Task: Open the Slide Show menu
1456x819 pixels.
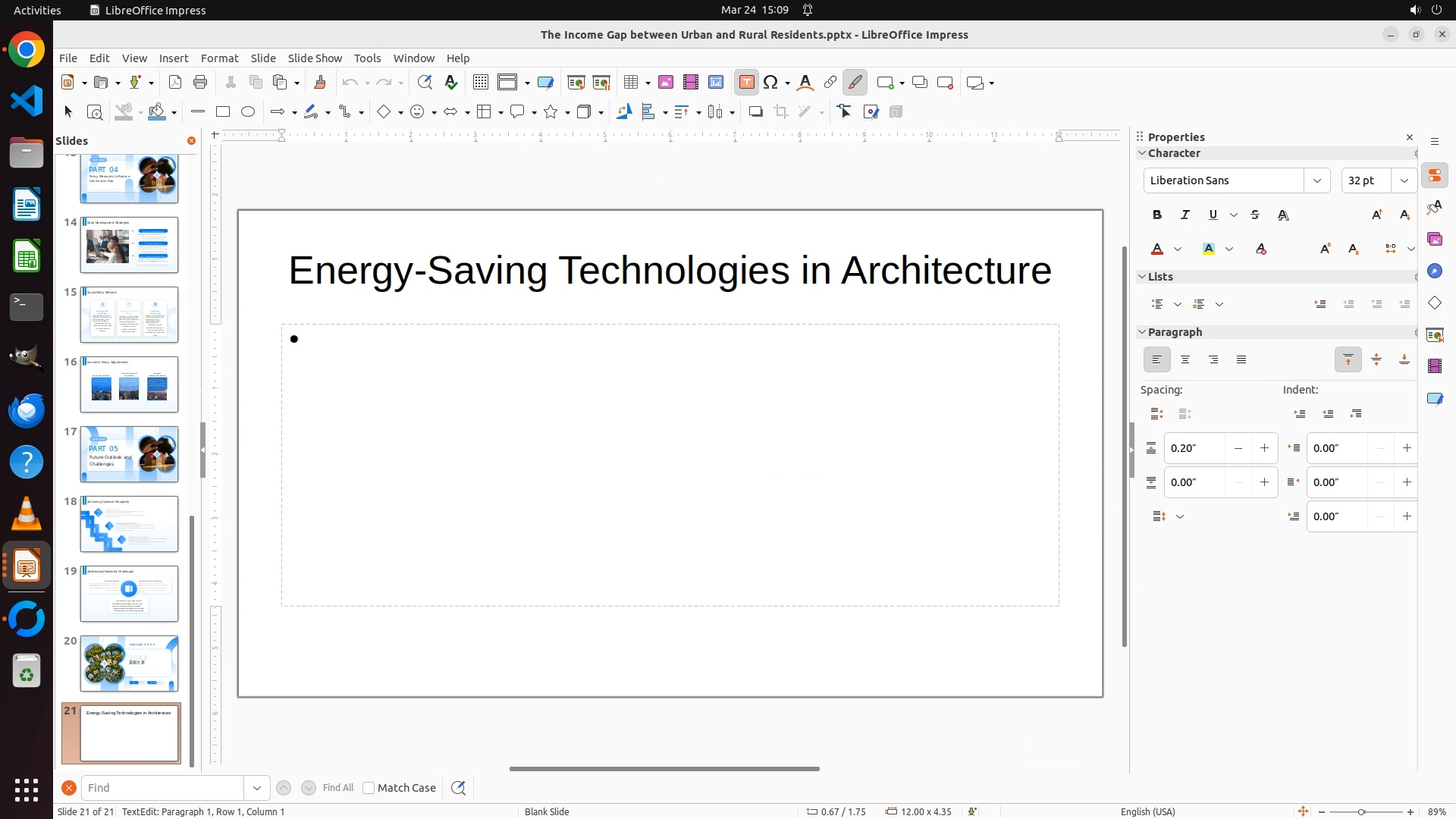Action: click(314, 58)
